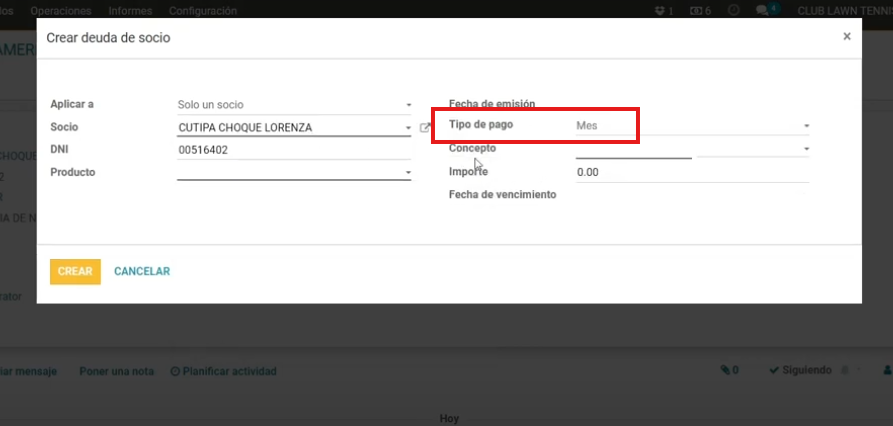893x426 pixels.
Task: Click Poner una nota
Action: [x=117, y=371]
